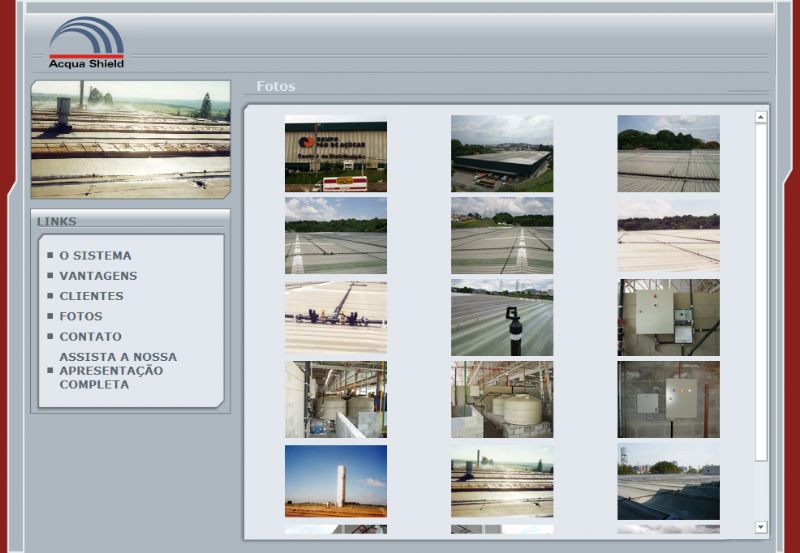This screenshot has width=800, height=553.
Task: Click the scroll up arrow in gallery
Action: click(x=761, y=118)
